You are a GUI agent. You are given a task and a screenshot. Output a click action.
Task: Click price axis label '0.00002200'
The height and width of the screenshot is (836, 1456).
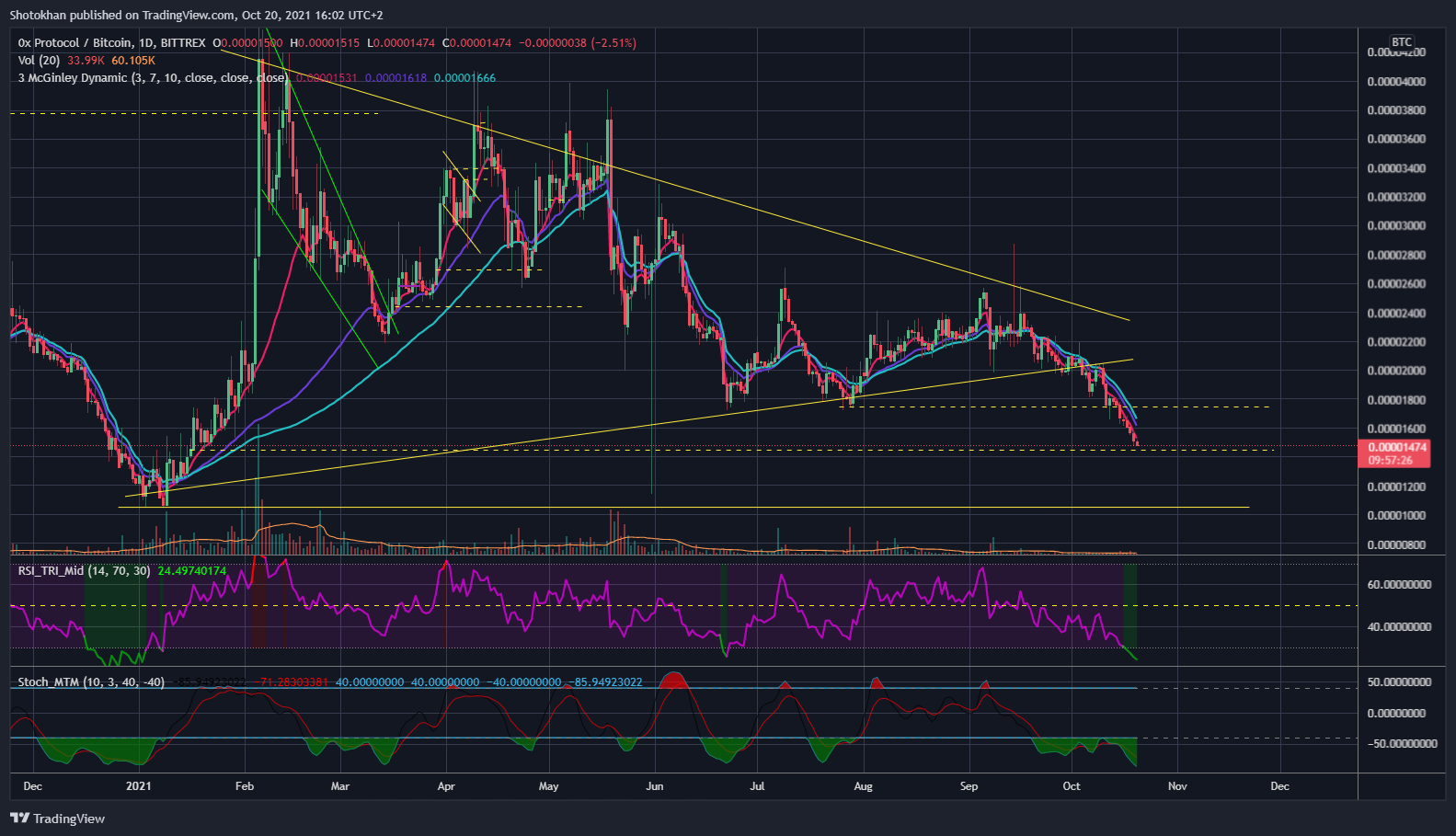pos(1396,342)
